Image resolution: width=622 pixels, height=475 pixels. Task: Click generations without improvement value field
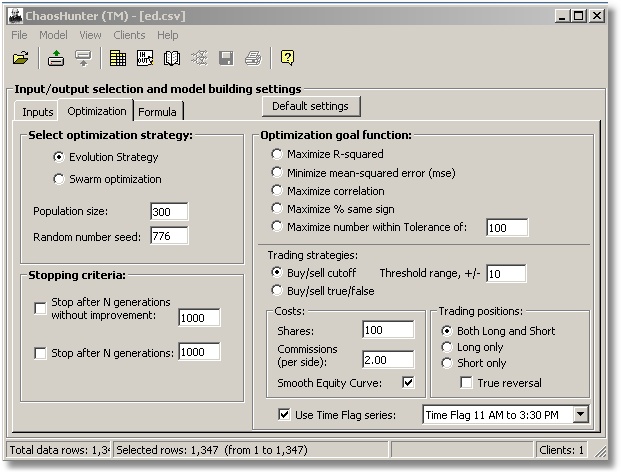(199, 317)
